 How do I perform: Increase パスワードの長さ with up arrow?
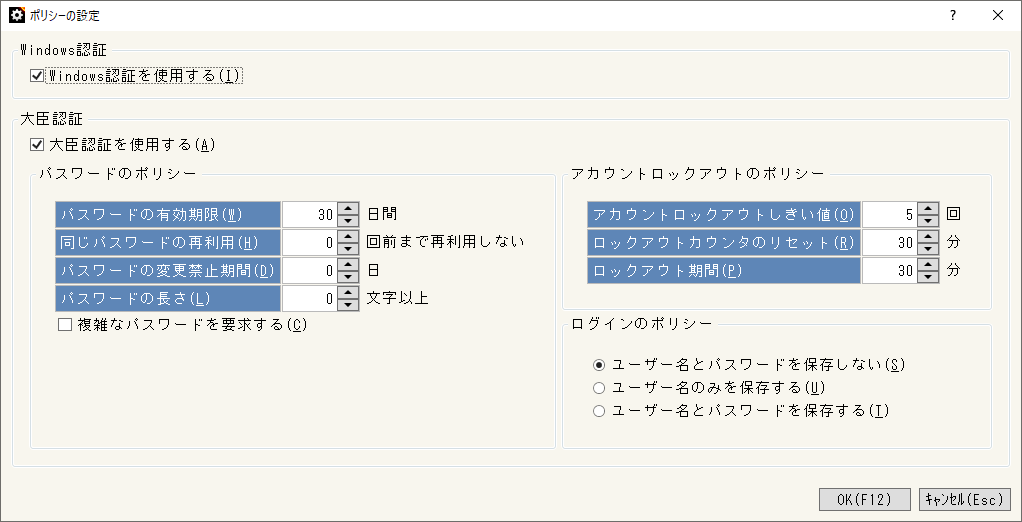pos(348,292)
